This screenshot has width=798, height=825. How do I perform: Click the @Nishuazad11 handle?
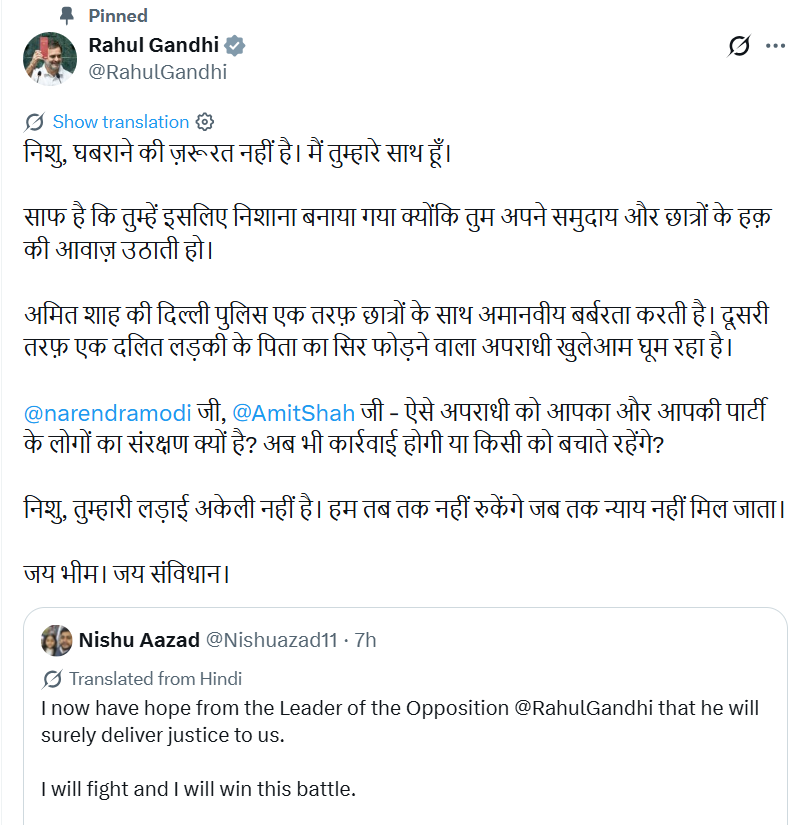point(271,640)
